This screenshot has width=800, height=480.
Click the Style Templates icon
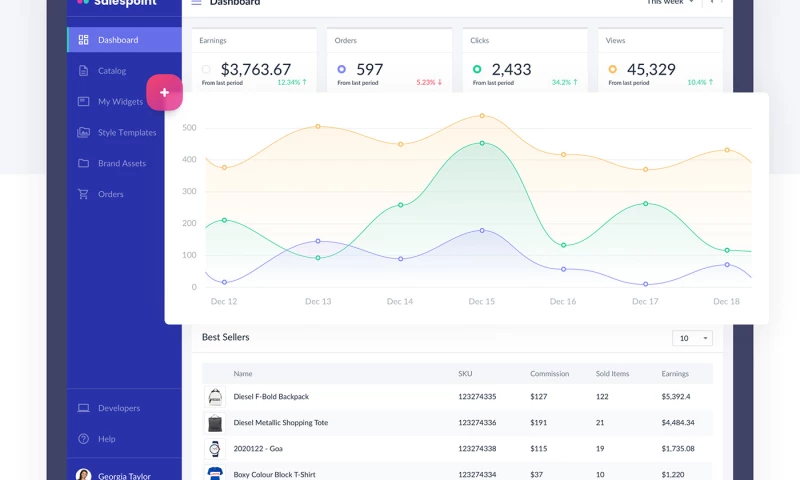(83, 132)
